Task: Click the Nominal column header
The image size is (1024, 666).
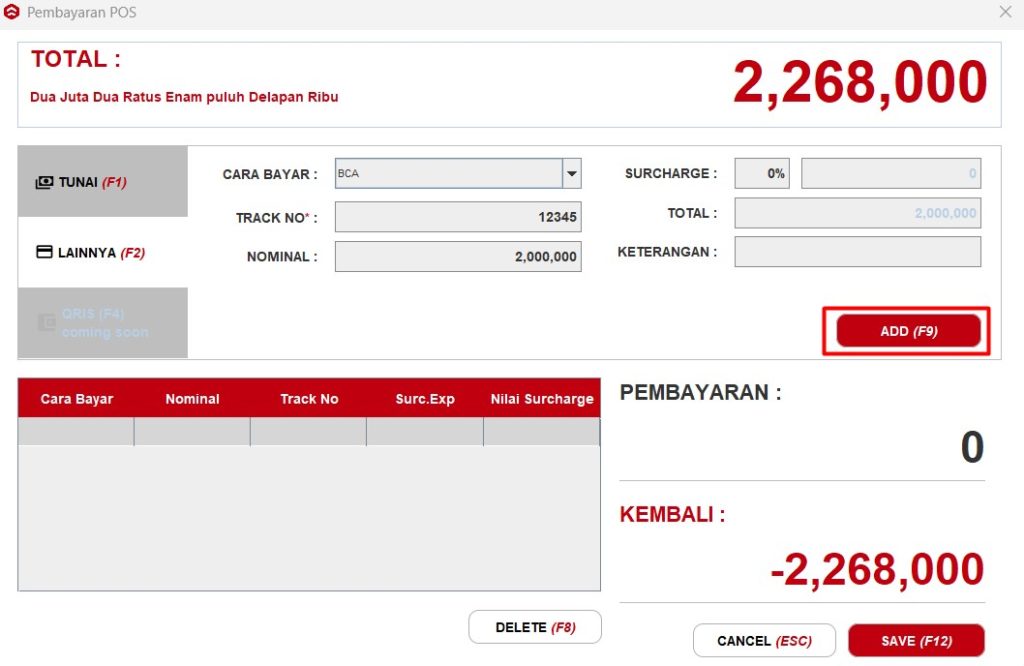Action: click(x=192, y=399)
